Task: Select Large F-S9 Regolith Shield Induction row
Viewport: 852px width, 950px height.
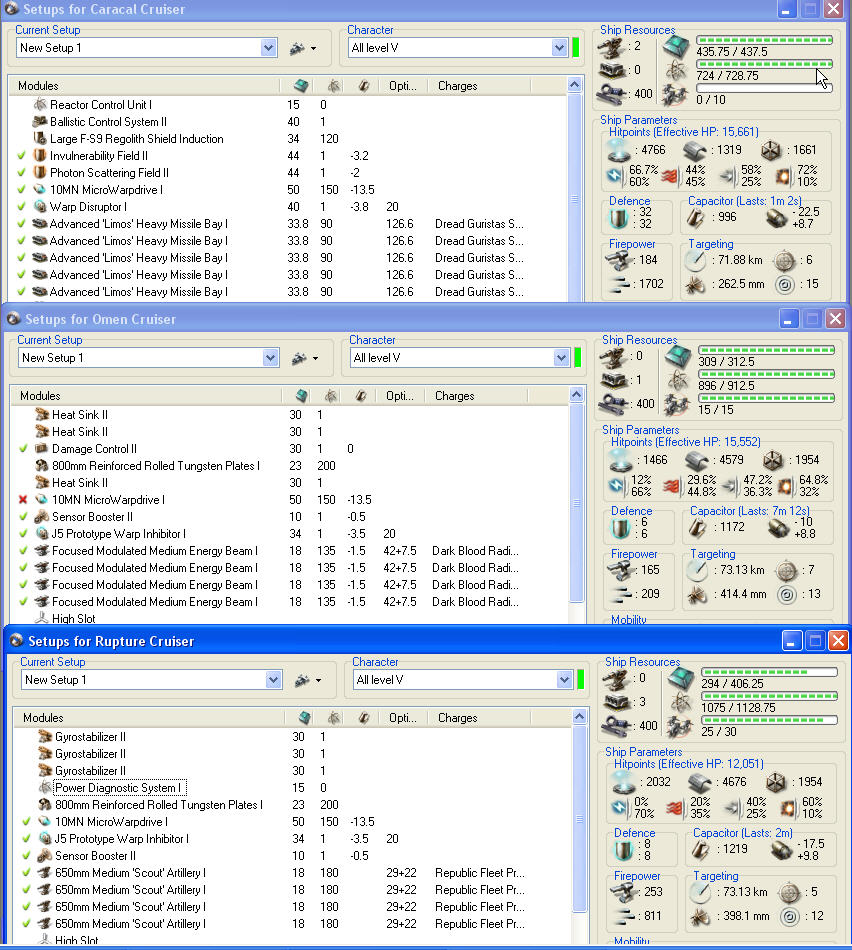Action: tap(290, 139)
